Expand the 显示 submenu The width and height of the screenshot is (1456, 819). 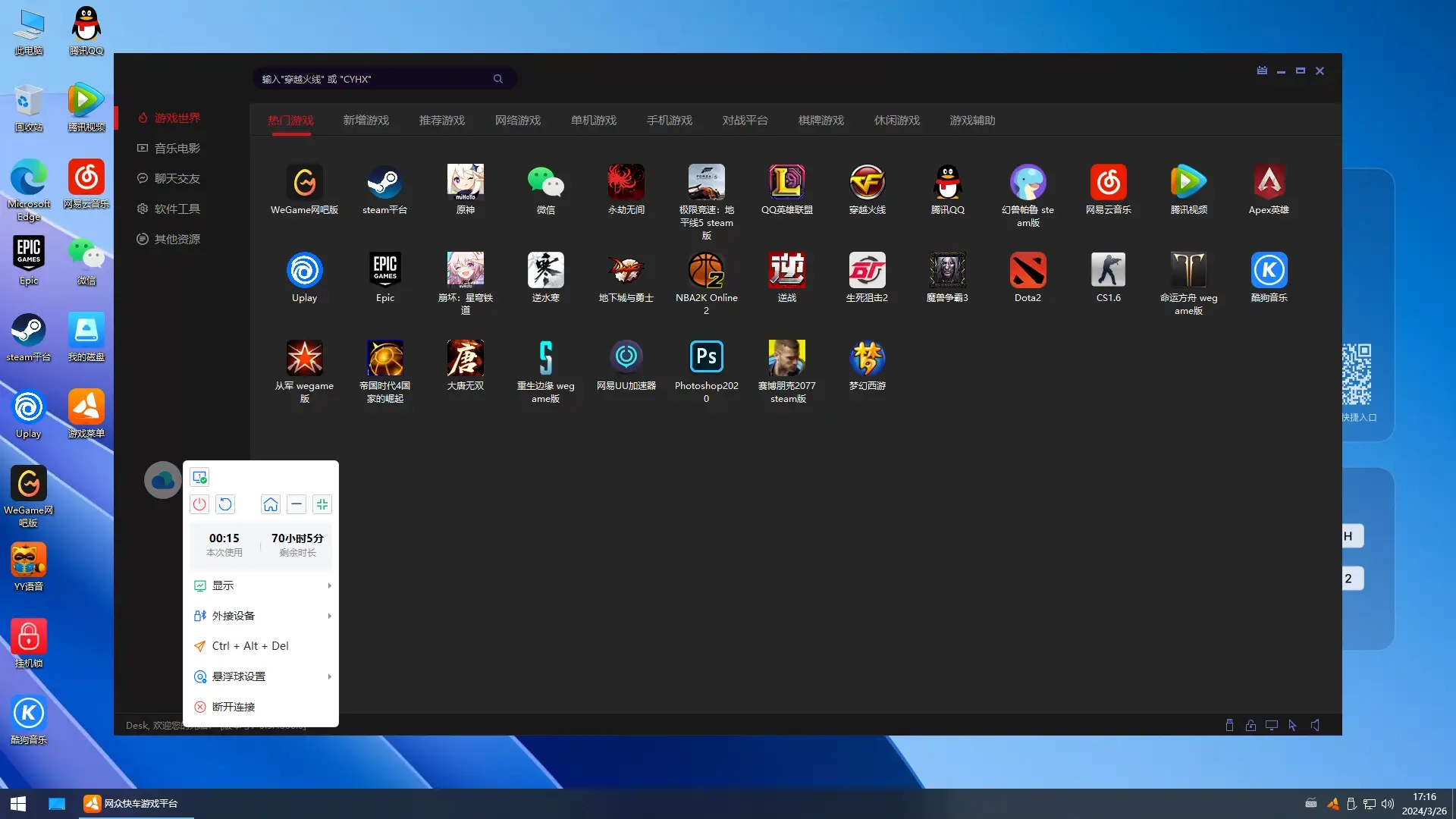click(x=261, y=585)
